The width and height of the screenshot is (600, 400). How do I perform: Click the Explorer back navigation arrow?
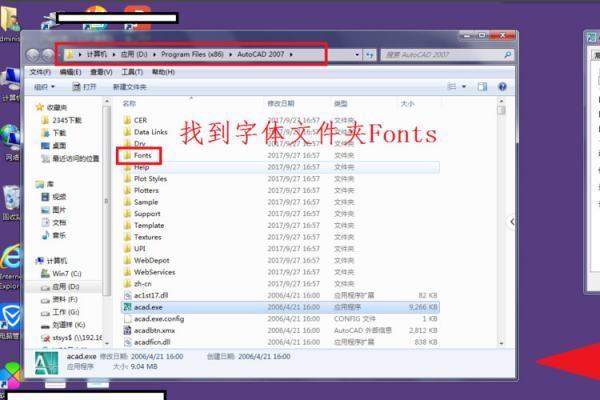click(x=35, y=54)
